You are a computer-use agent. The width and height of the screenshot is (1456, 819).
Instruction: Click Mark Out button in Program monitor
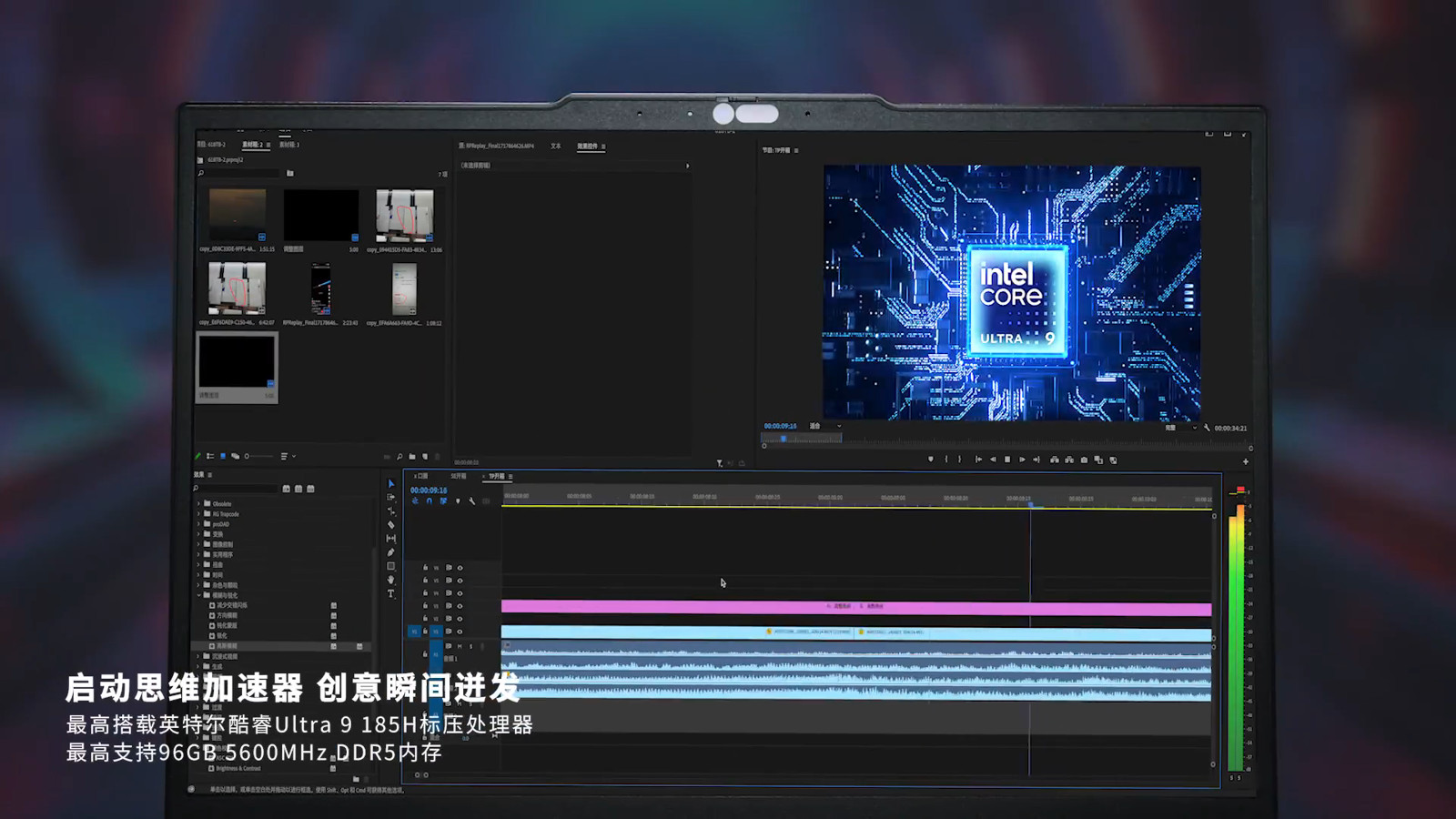(x=959, y=460)
